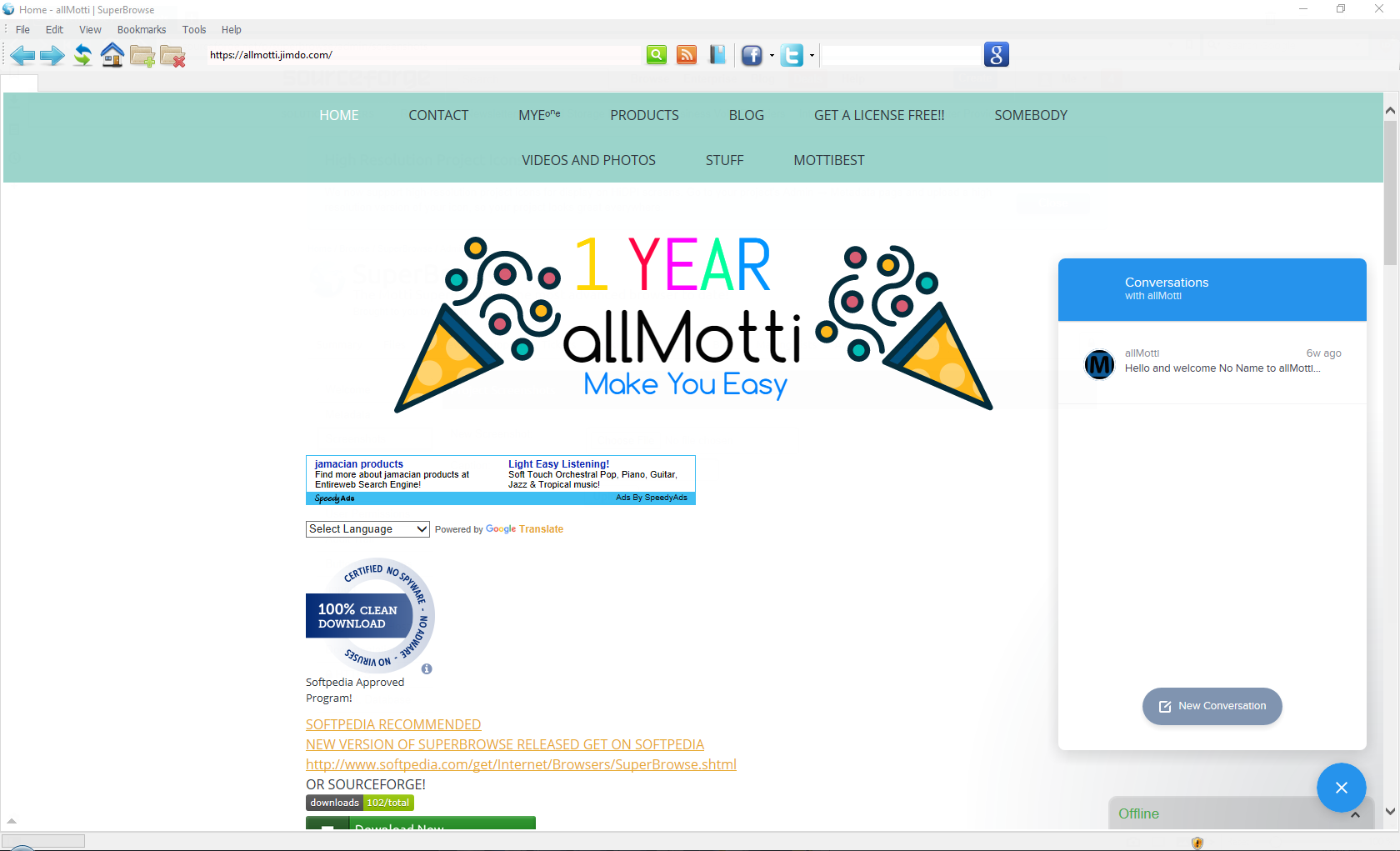Open the SOMEBODY navigation link
Viewport: 1400px width, 851px height.
pos(1031,115)
